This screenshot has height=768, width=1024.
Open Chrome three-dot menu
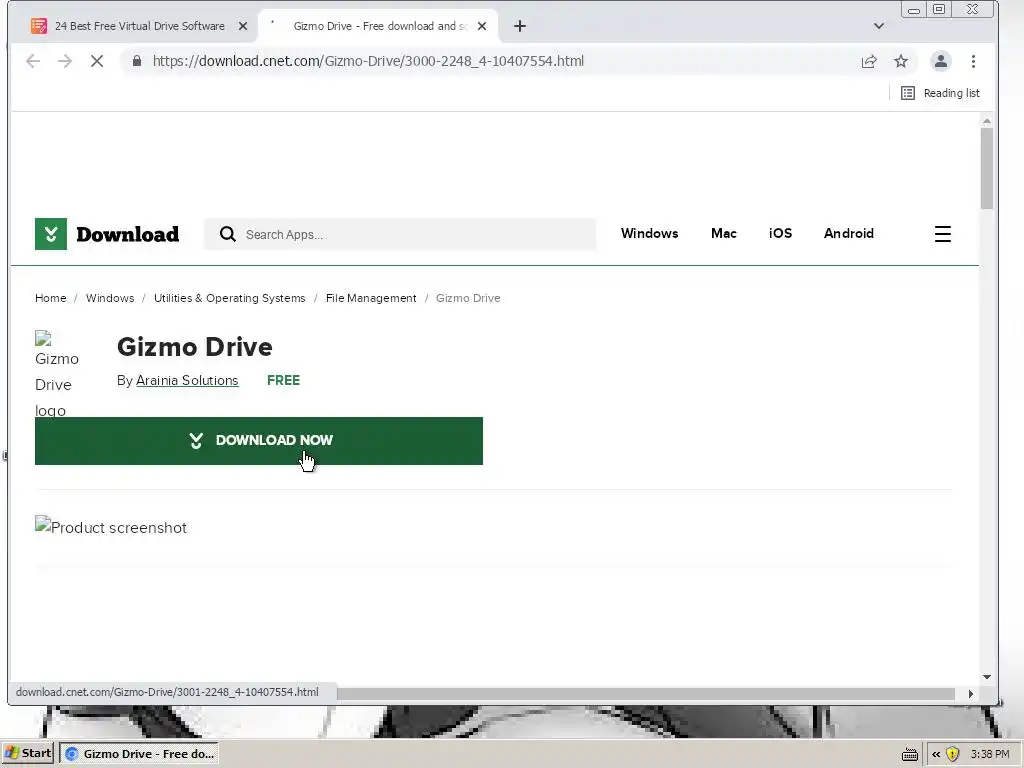click(973, 61)
